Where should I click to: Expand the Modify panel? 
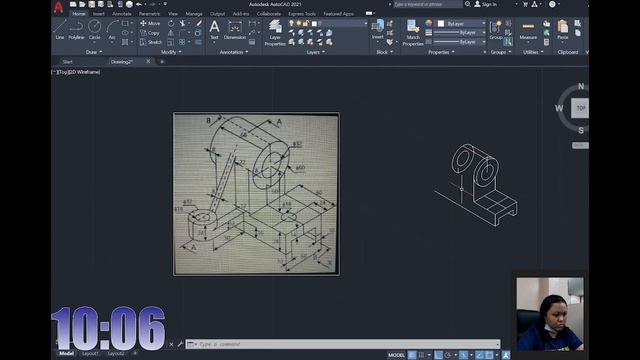click(171, 52)
